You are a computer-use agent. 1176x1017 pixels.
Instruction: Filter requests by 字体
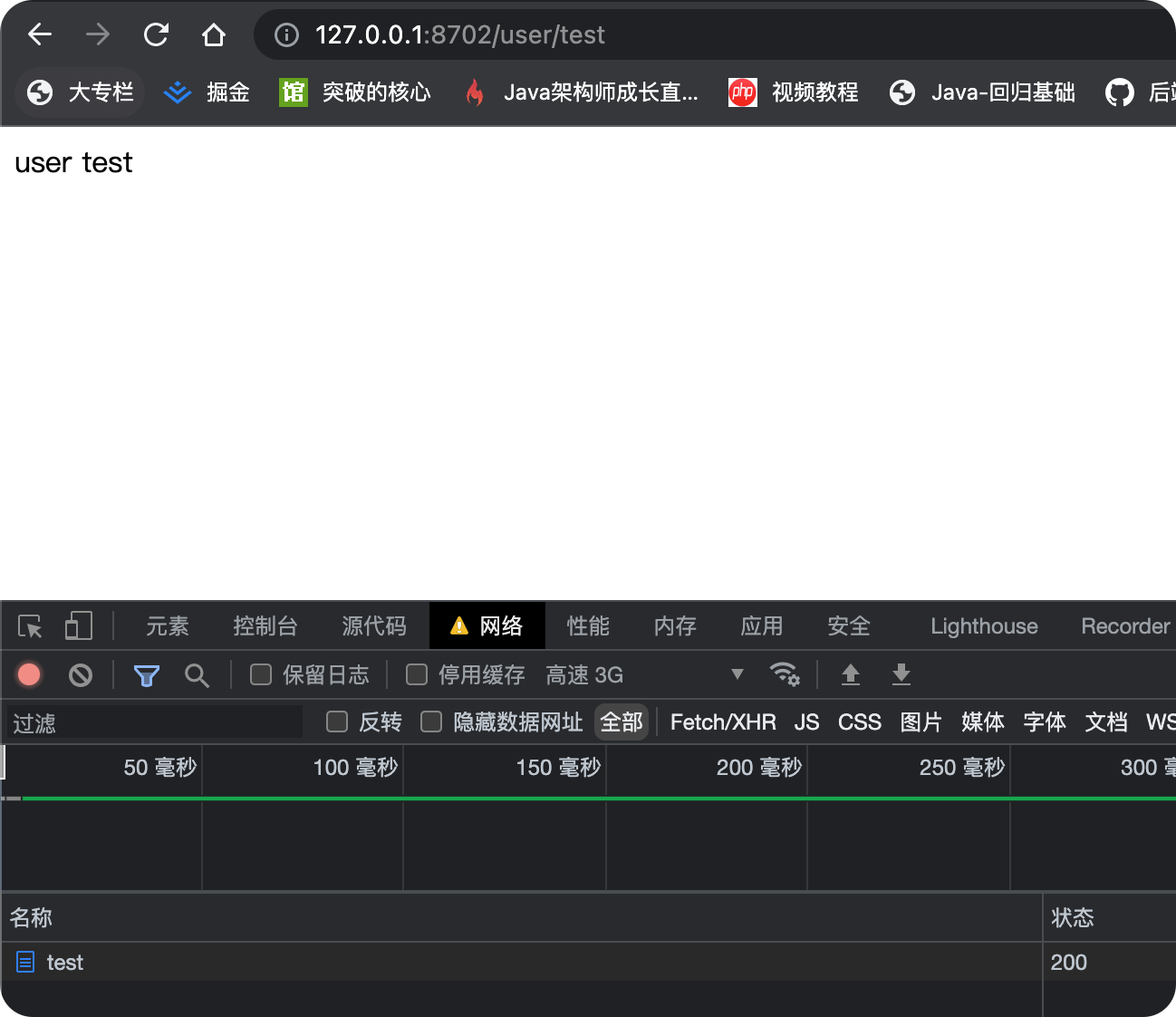(1045, 722)
